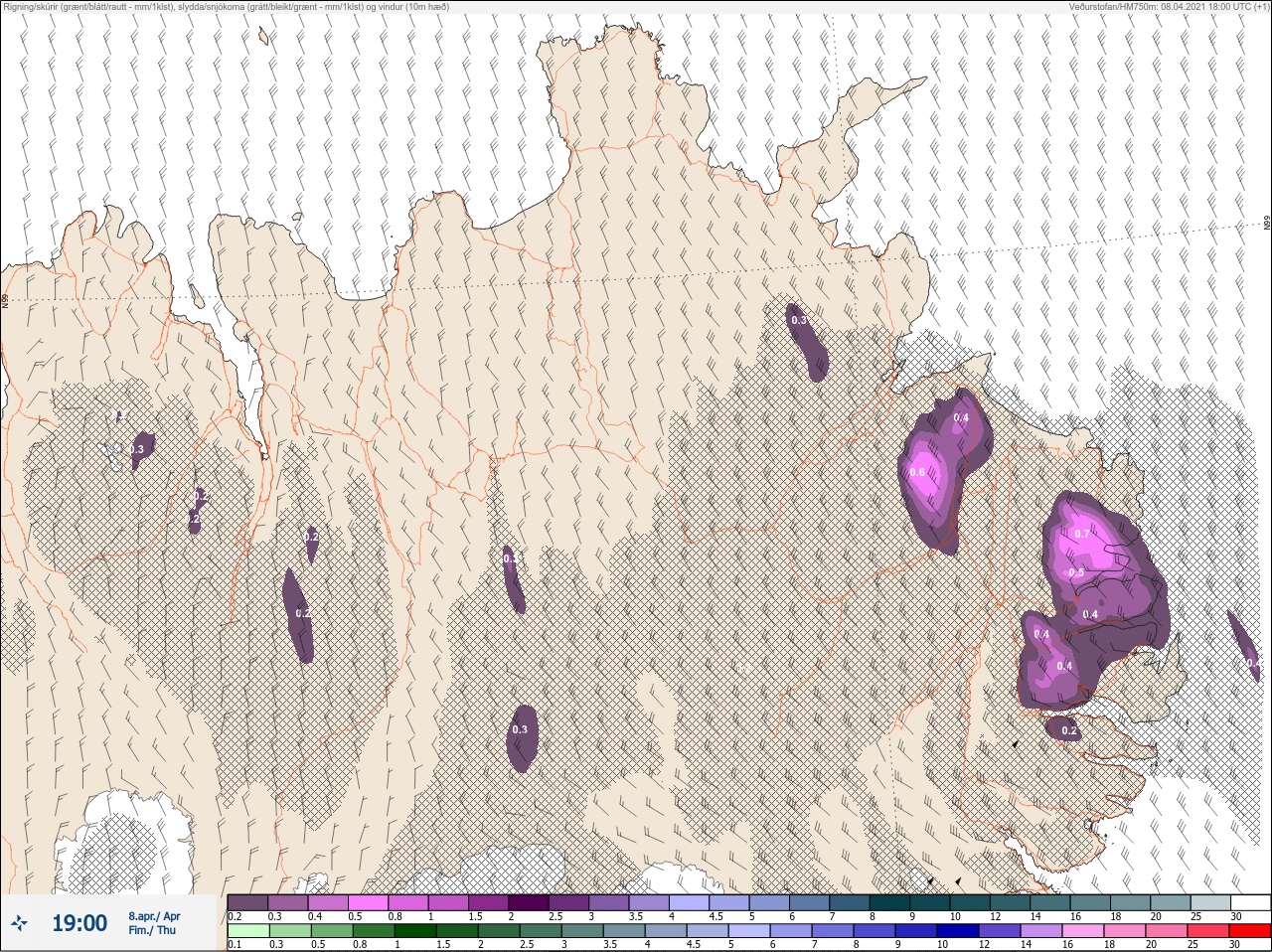This screenshot has width=1272, height=952.
Task: Click the Veðurstofan vortex logo icon
Action: pos(18,924)
